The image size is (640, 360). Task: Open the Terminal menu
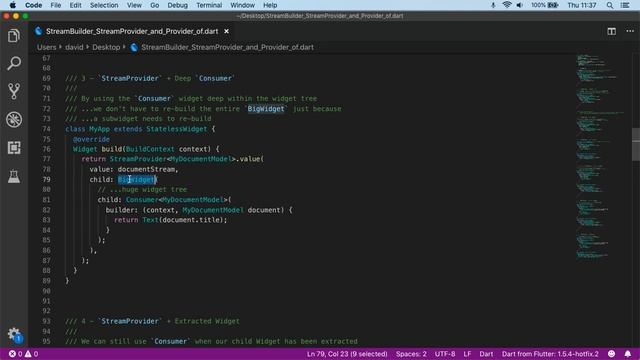click(209, 5)
